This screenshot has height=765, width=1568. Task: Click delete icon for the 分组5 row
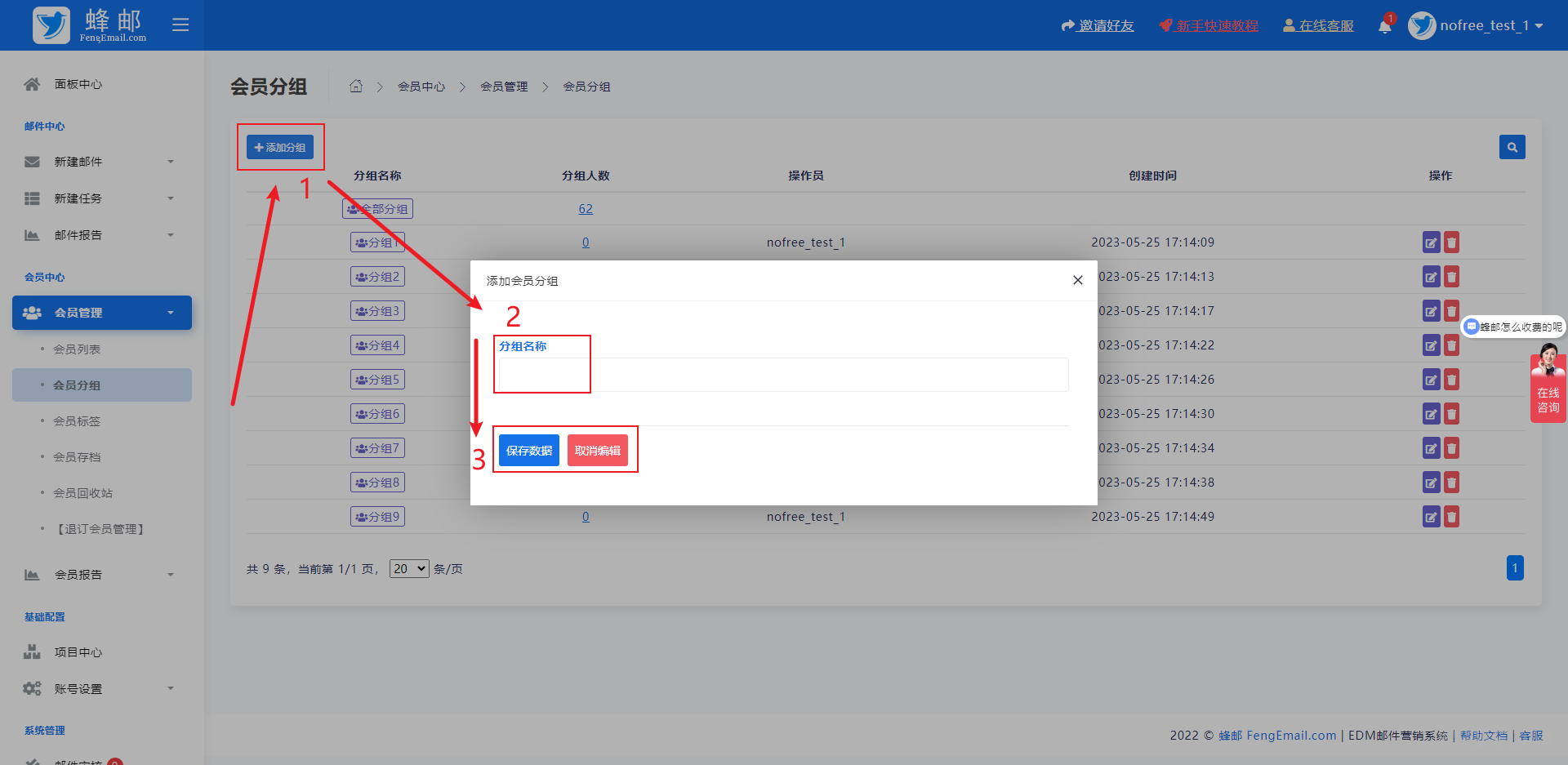(1451, 380)
